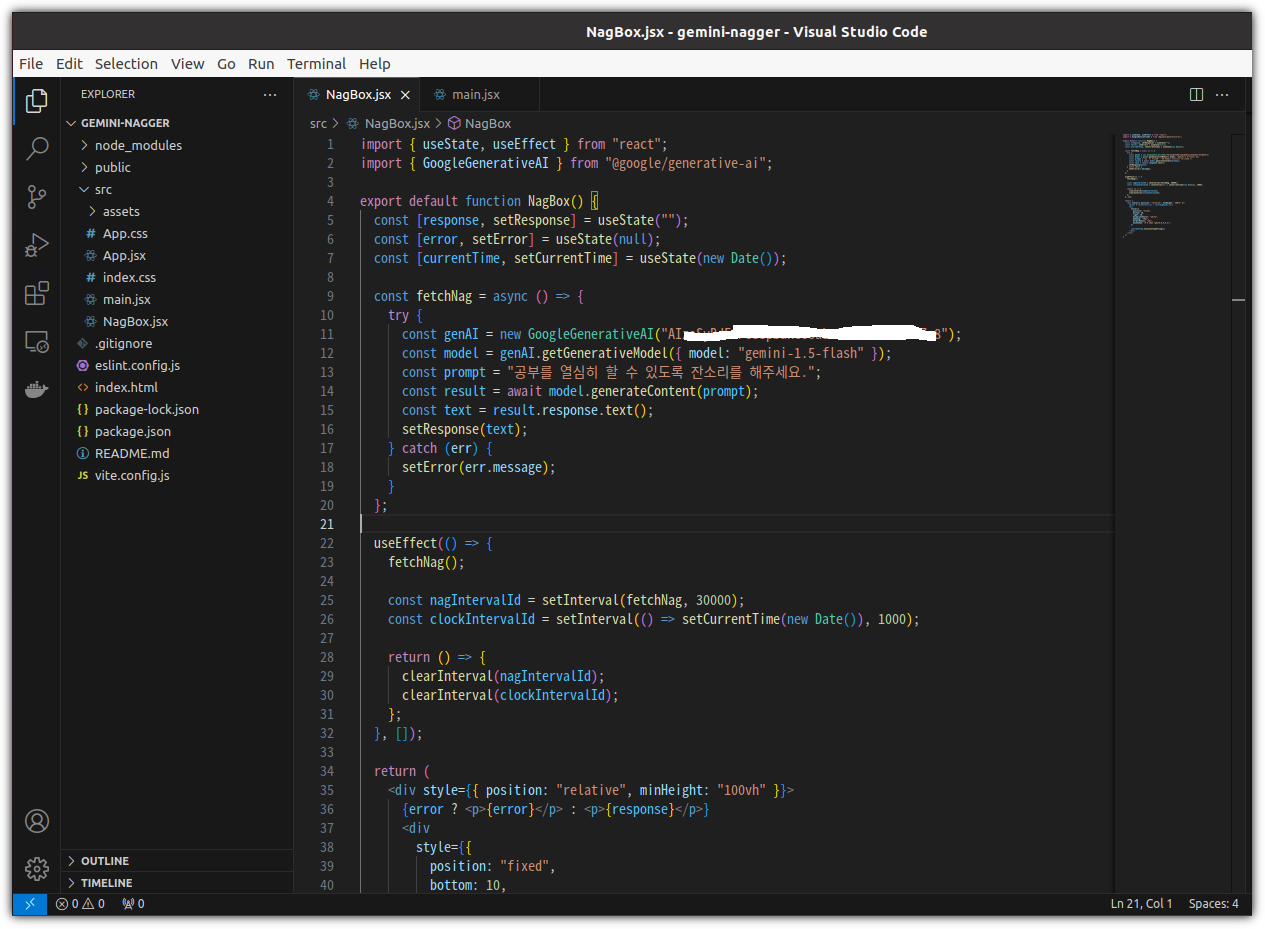Viewport: 1265px width, 929px height.
Task: Select the NagBox.jsx editor tab
Action: [357, 94]
